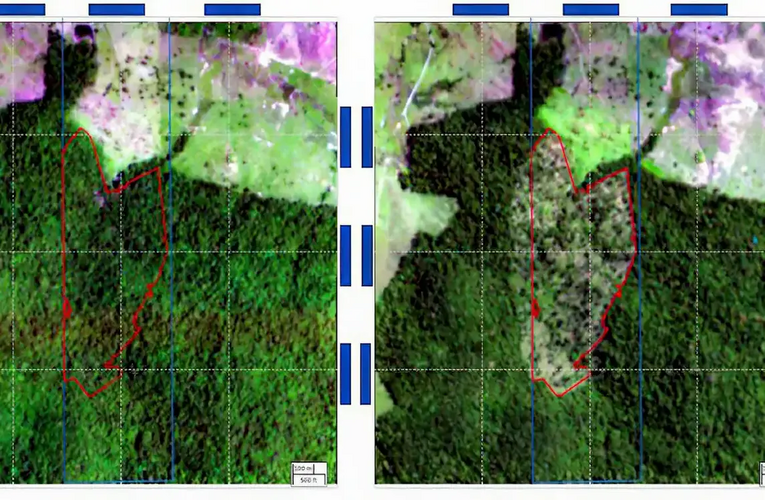Click the 100 m scale bar label
This screenshot has height=500, width=765.
pos(303,468)
